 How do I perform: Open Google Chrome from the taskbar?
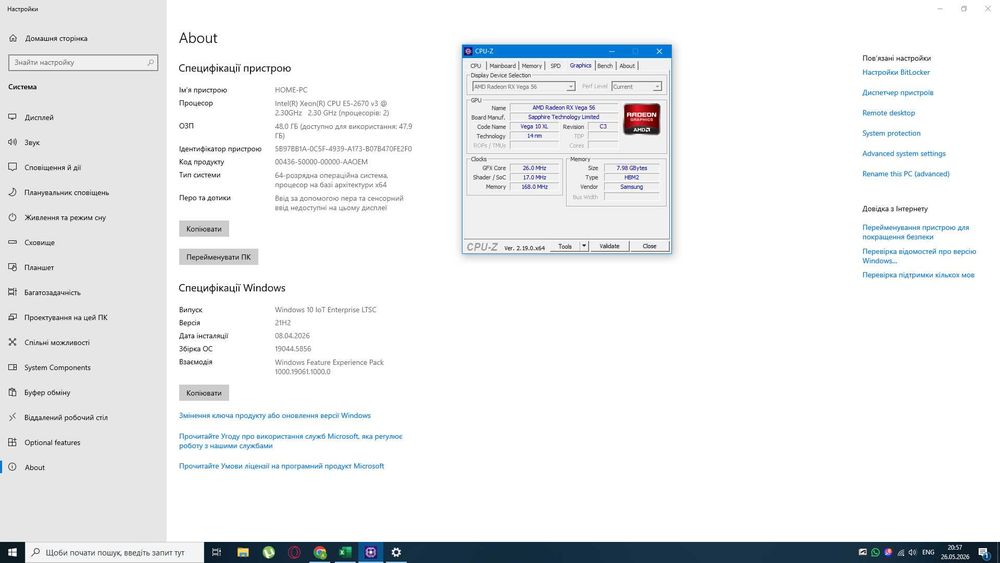tap(320, 552)
